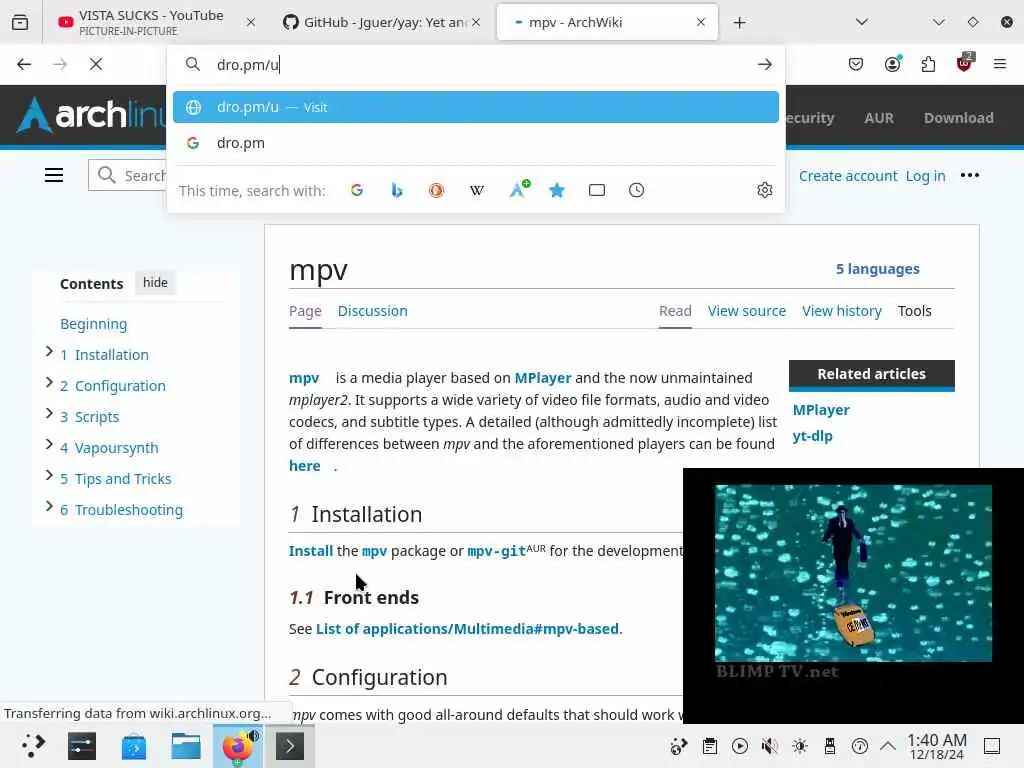Click the Go arrow in address bar
Image resolution: width=1024 pixels, height=768 pixels.
pos(764,64)
